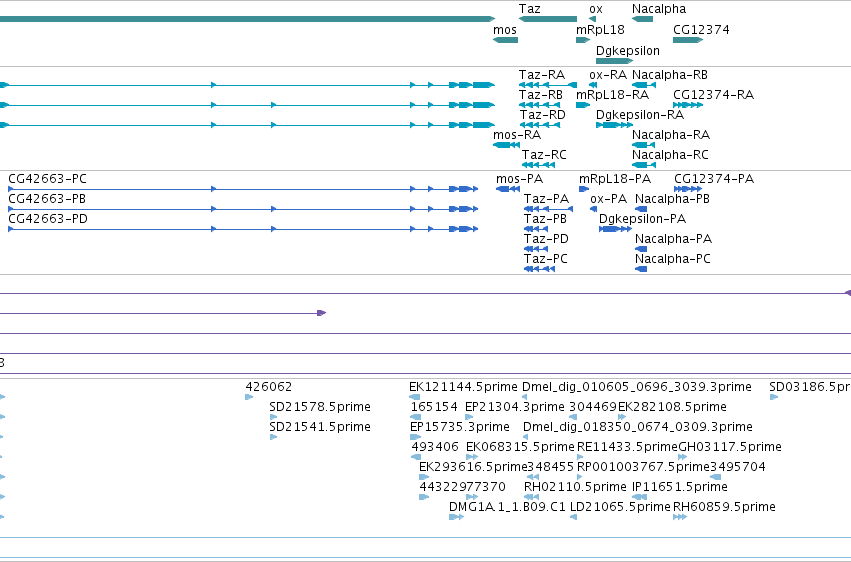Select the mos-PA protein label
Screen dimensions: 851x562
[x=519, y=179]
